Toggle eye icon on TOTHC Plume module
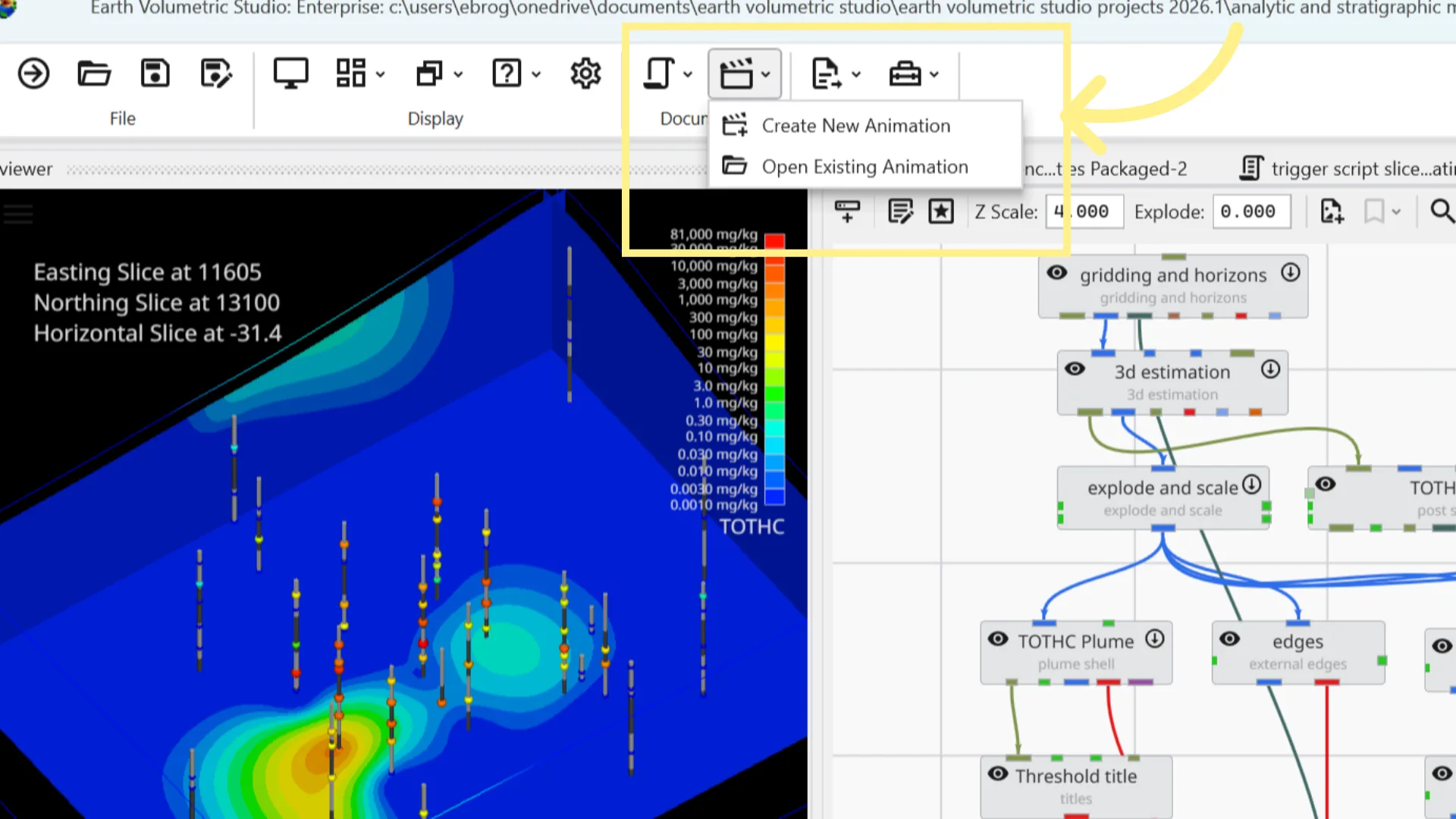Viewport: 1456px width, 819px height. (x=998, y=639)
